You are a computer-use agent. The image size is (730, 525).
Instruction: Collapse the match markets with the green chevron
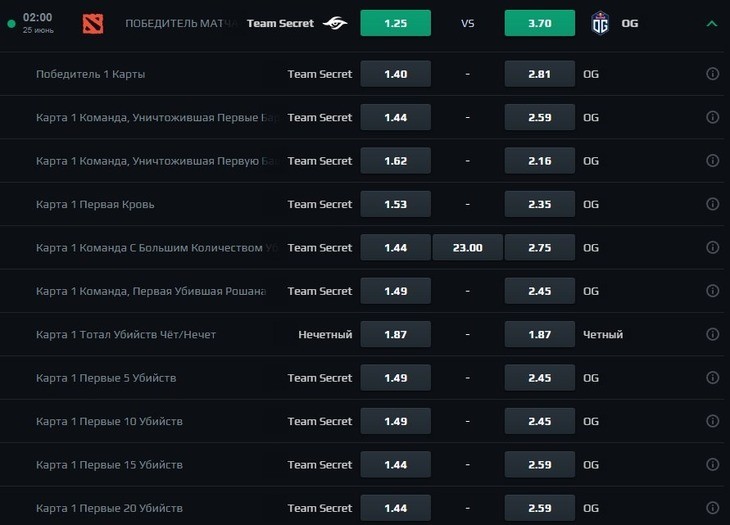711,23
